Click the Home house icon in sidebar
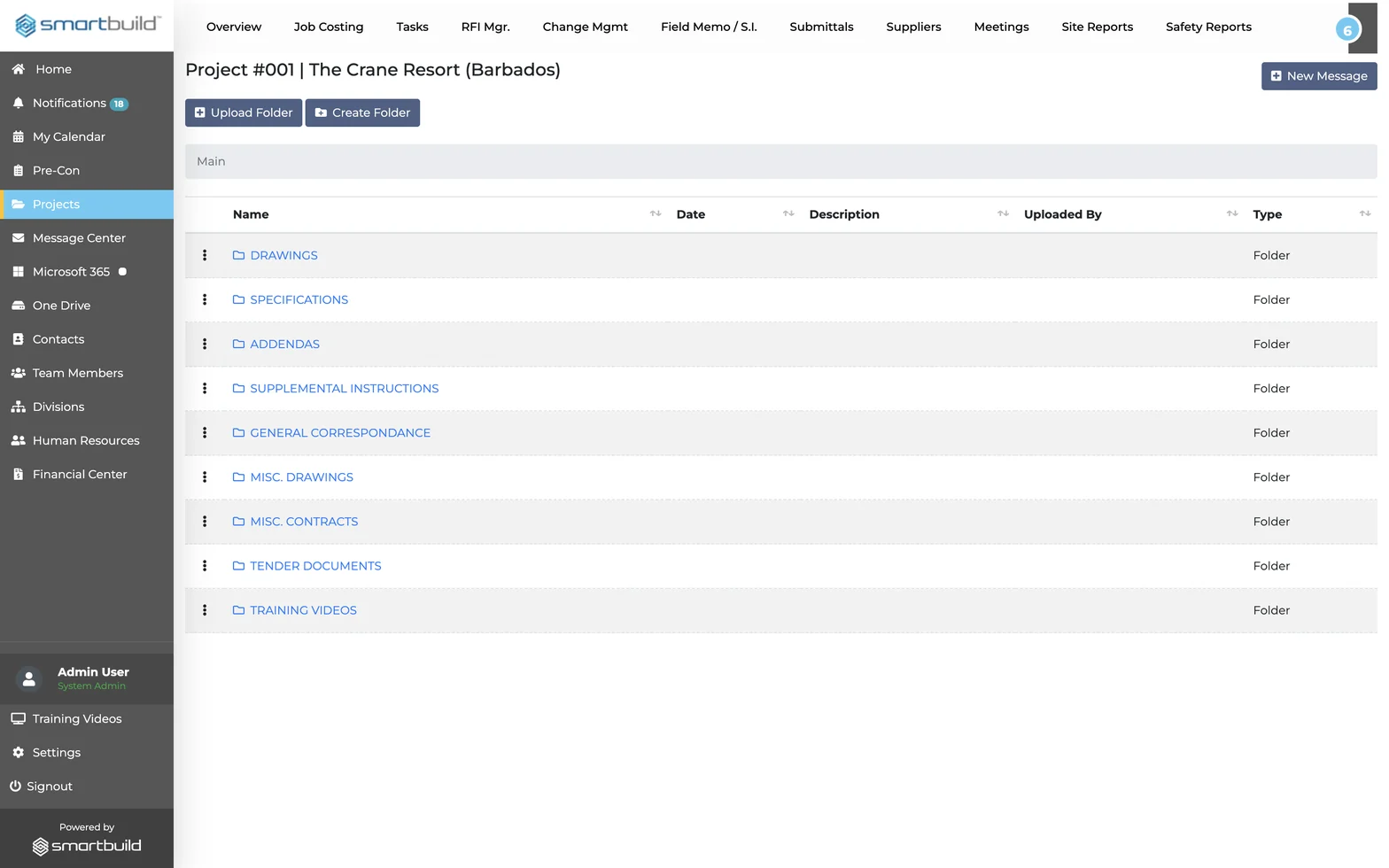This screenshot has height=868, width=1389. 18,69
